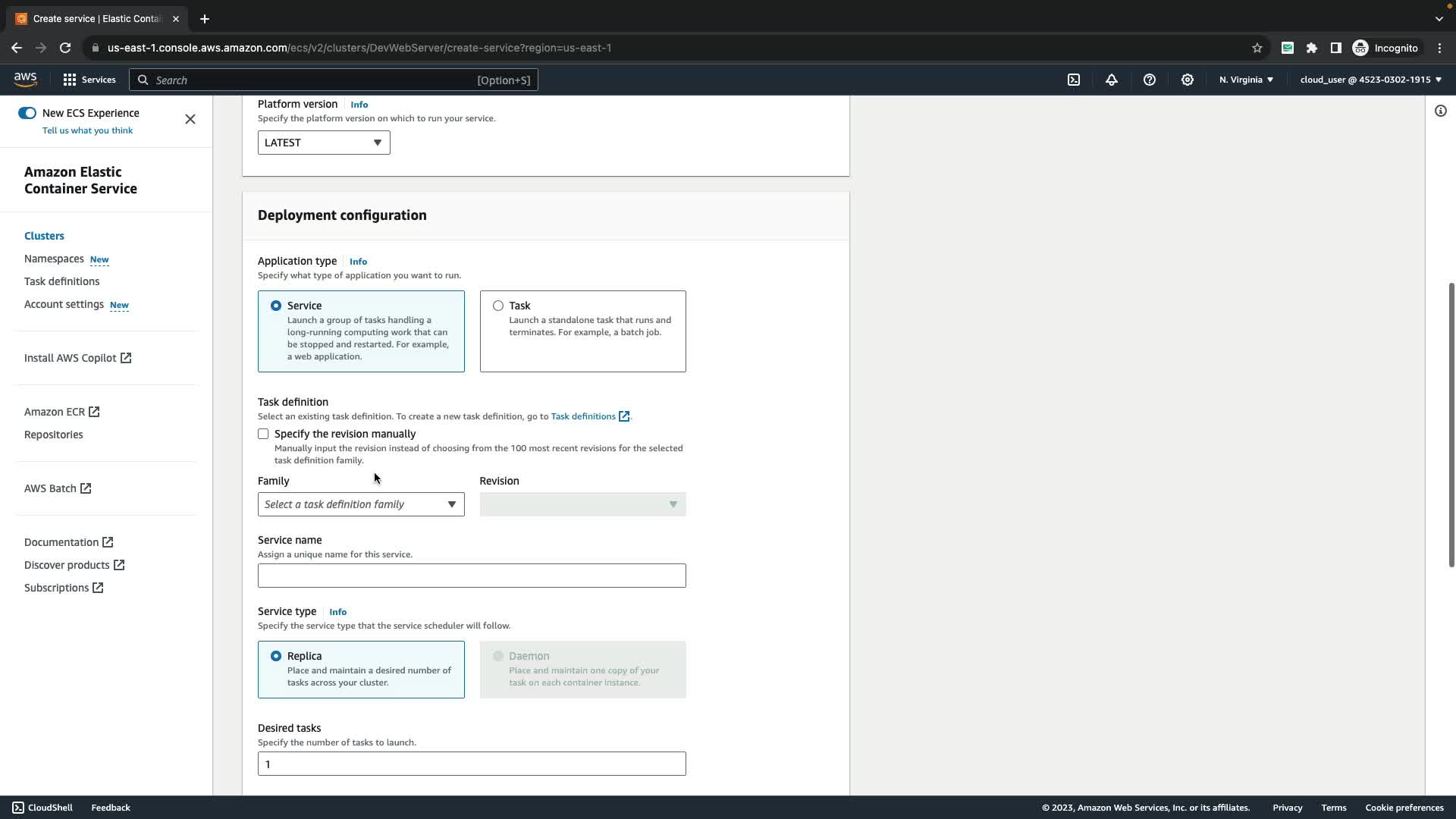The width and height of the screenshot is (1456, 819).
Task: Open the info panel icon at right edge
Action: click(x=1440, y=111)
